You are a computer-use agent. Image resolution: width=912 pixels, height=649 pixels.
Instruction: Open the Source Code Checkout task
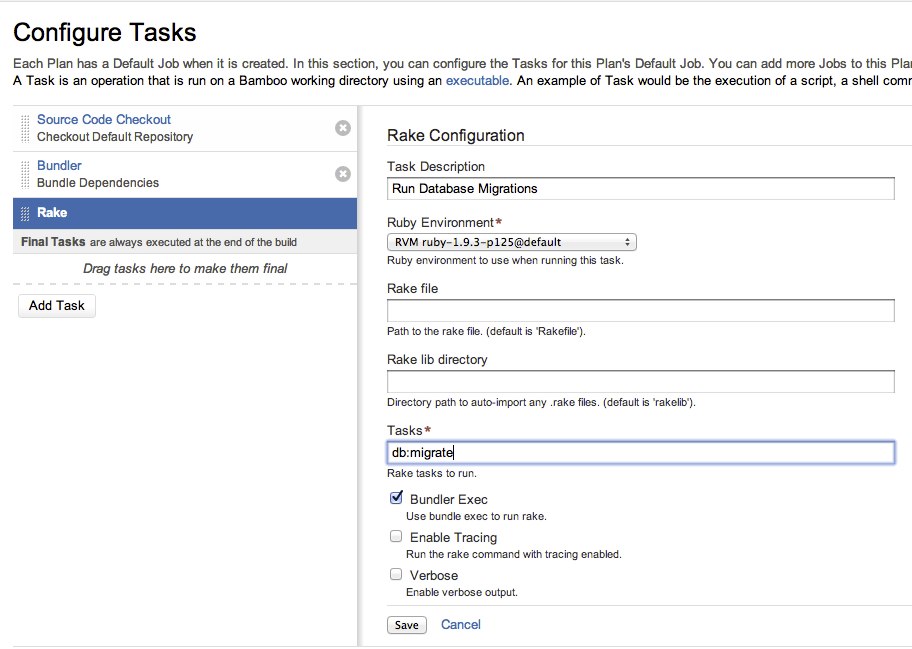click(x=104, y=120)
